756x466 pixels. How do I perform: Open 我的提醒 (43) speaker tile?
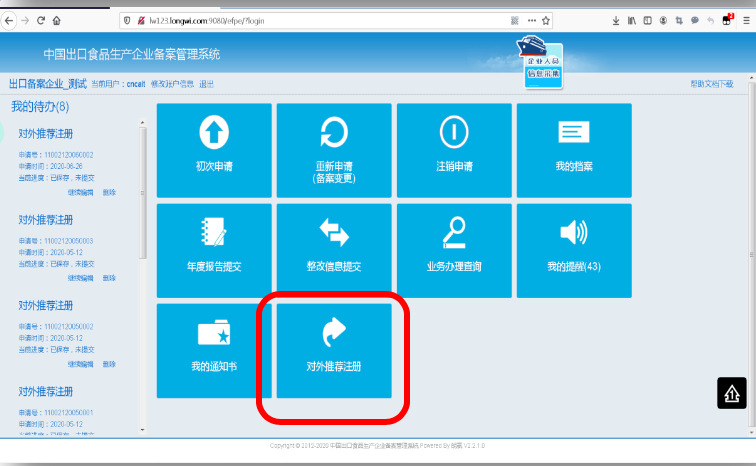click(x=574, y=250)
